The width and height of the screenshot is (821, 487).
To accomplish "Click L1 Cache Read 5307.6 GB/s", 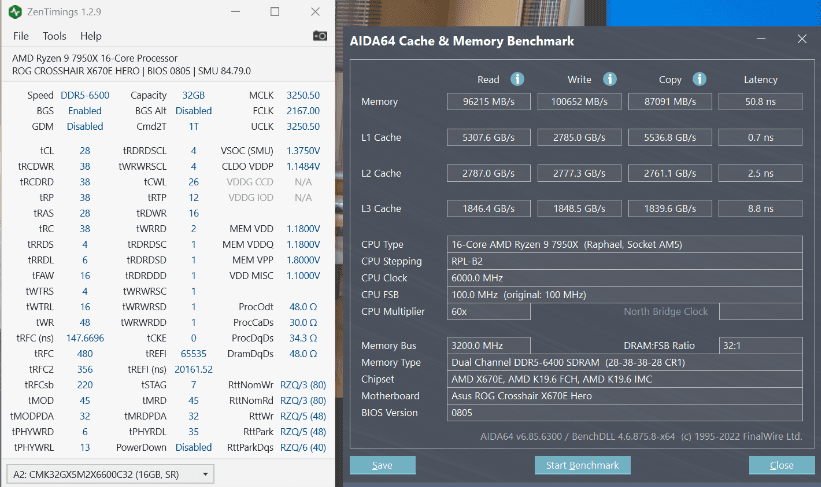I will tap(489, 137).
